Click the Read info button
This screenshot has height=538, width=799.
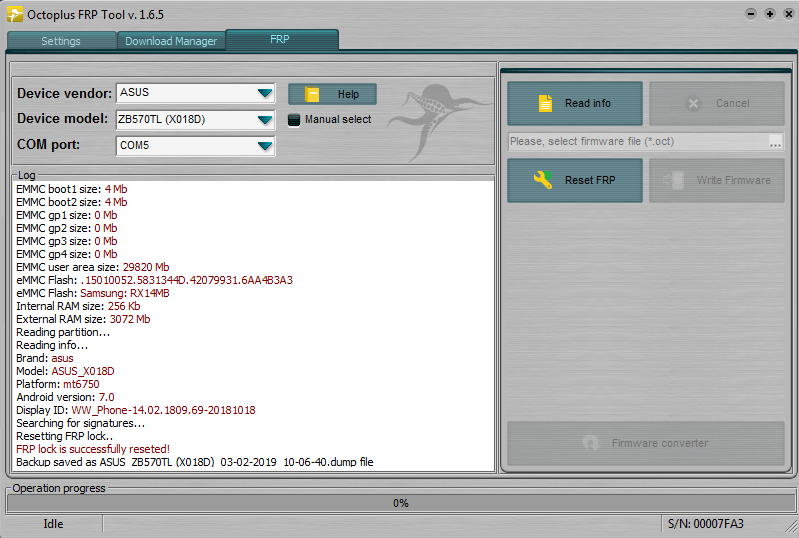[x=575, y=103]
